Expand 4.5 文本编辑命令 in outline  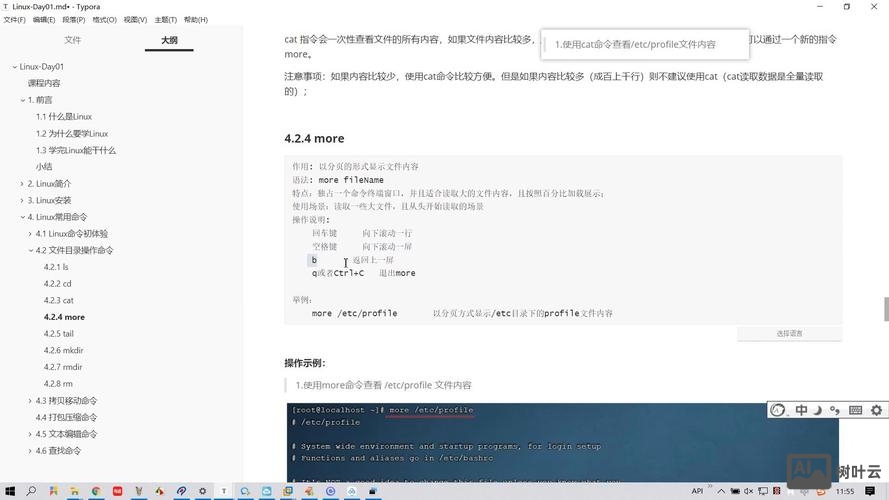tap(31, 434)
